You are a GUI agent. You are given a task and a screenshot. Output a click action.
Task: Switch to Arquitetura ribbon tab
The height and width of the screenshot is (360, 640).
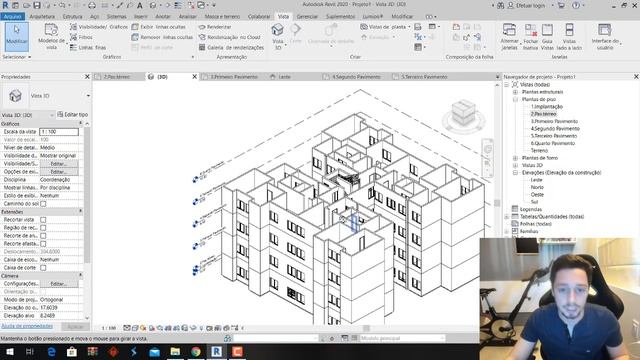coord(42,16)
